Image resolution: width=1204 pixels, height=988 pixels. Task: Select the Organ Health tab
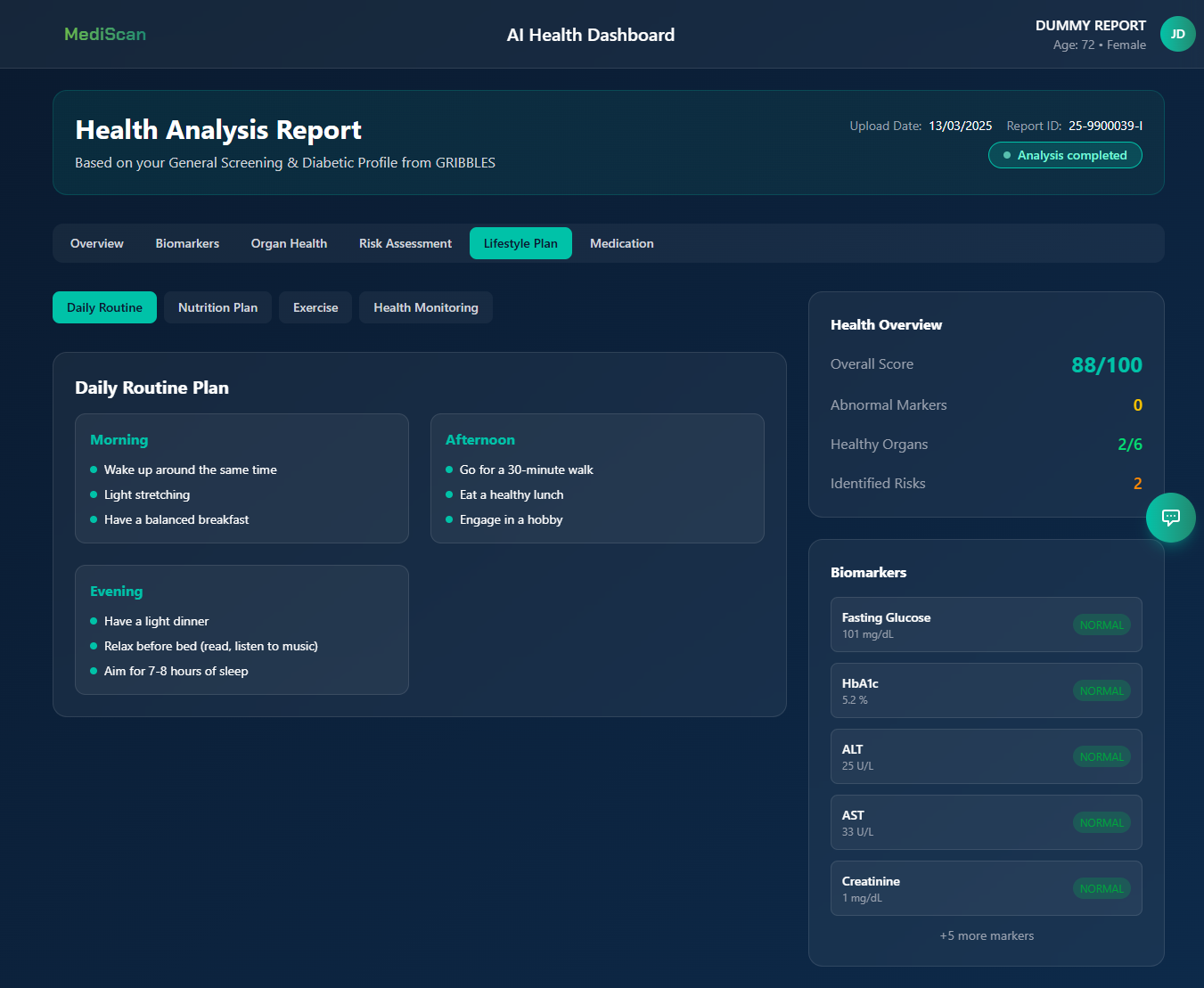tap(289, 243)
